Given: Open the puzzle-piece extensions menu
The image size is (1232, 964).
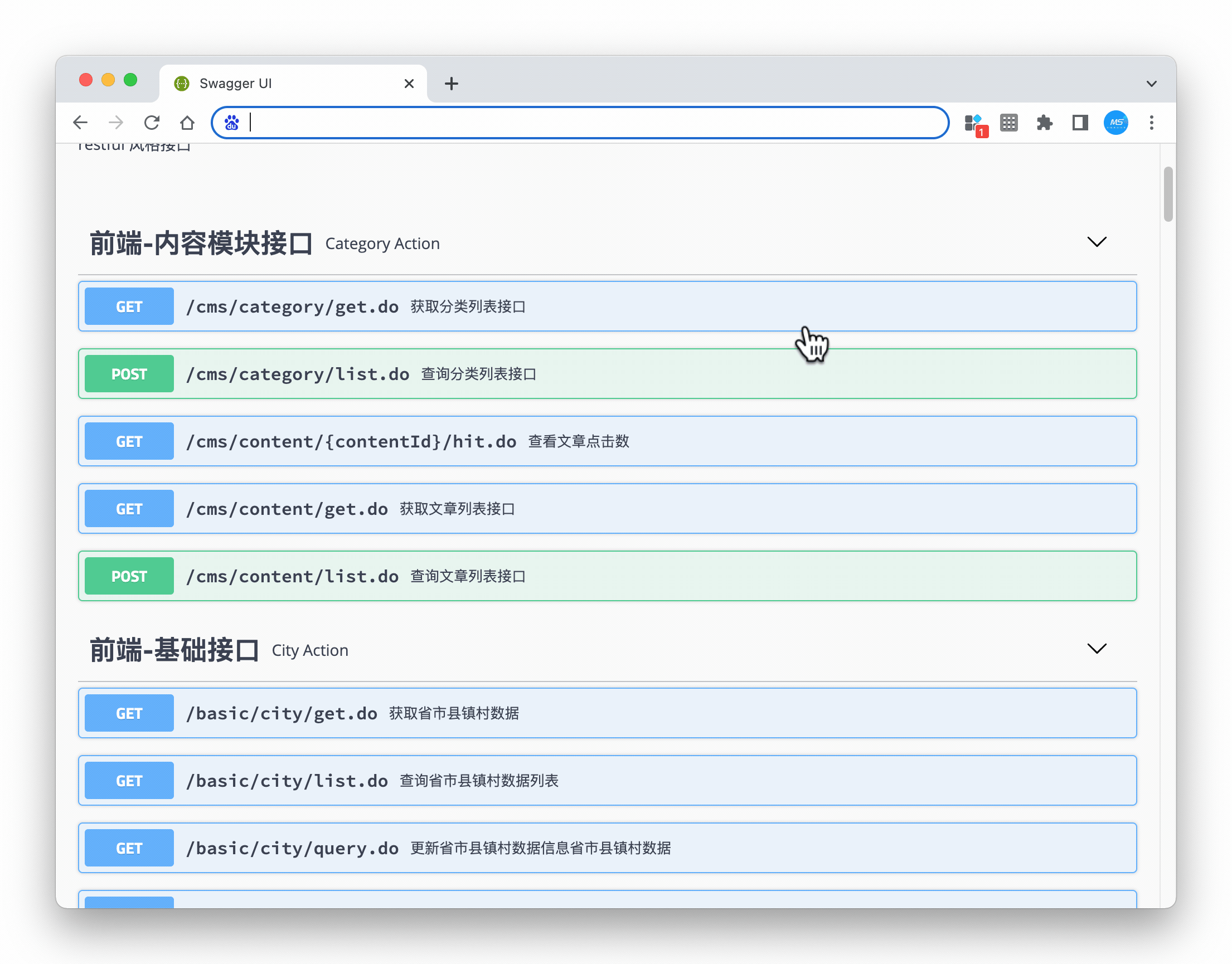Looking at the screenshot, I should [x=1044, y=123].
